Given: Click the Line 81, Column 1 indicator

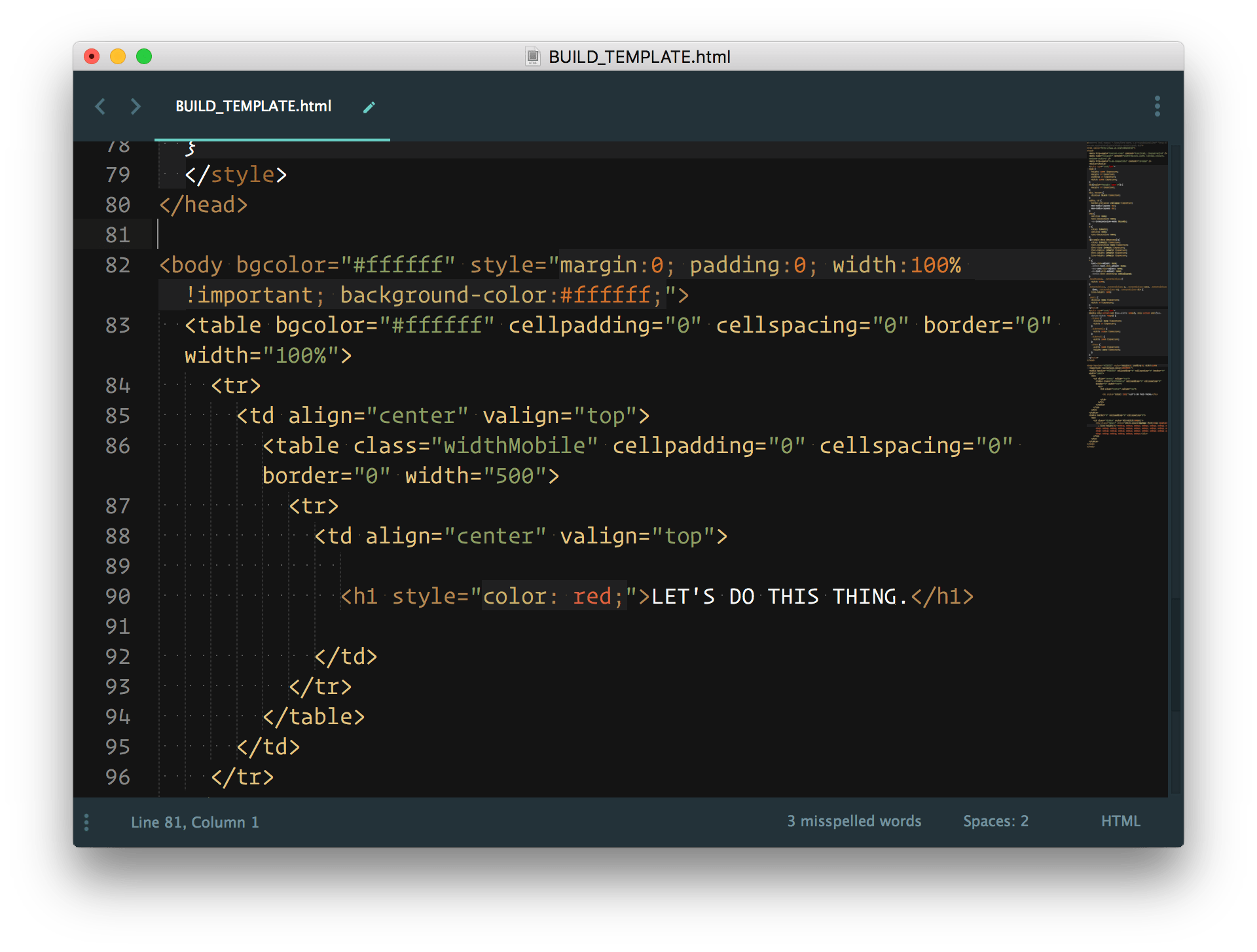Looking at the screenshot, I should [x=195, y=822].
